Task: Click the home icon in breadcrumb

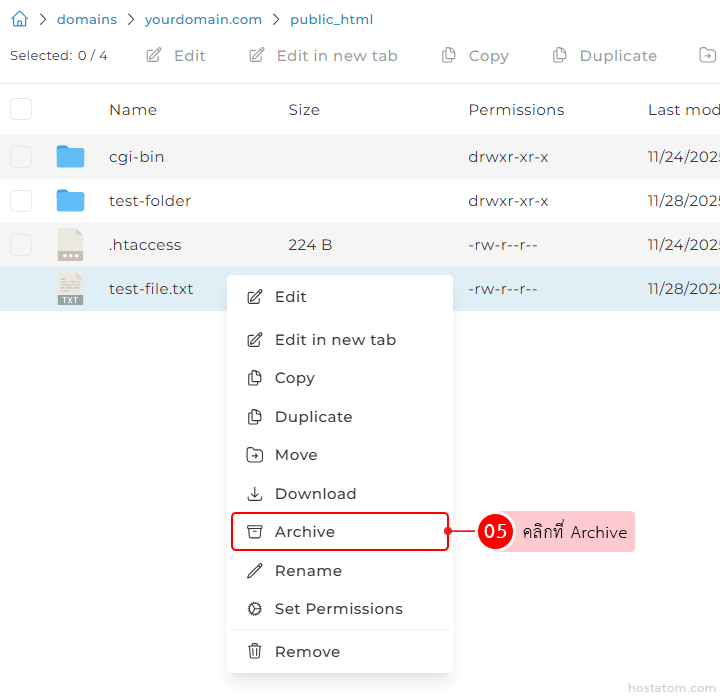Action: pos(19,19)
